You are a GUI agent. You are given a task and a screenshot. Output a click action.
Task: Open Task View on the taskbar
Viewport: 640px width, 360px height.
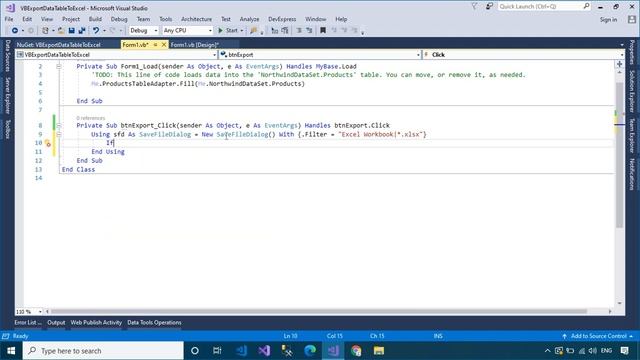[217, 351]
